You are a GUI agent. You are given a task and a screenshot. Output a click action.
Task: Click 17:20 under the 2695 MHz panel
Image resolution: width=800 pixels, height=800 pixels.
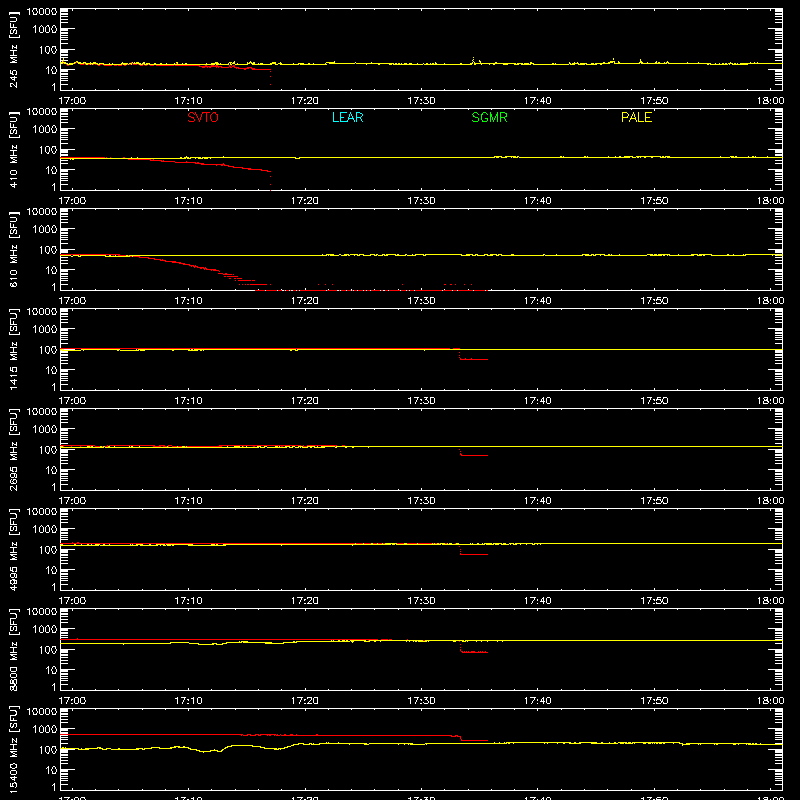click(305, 501)
